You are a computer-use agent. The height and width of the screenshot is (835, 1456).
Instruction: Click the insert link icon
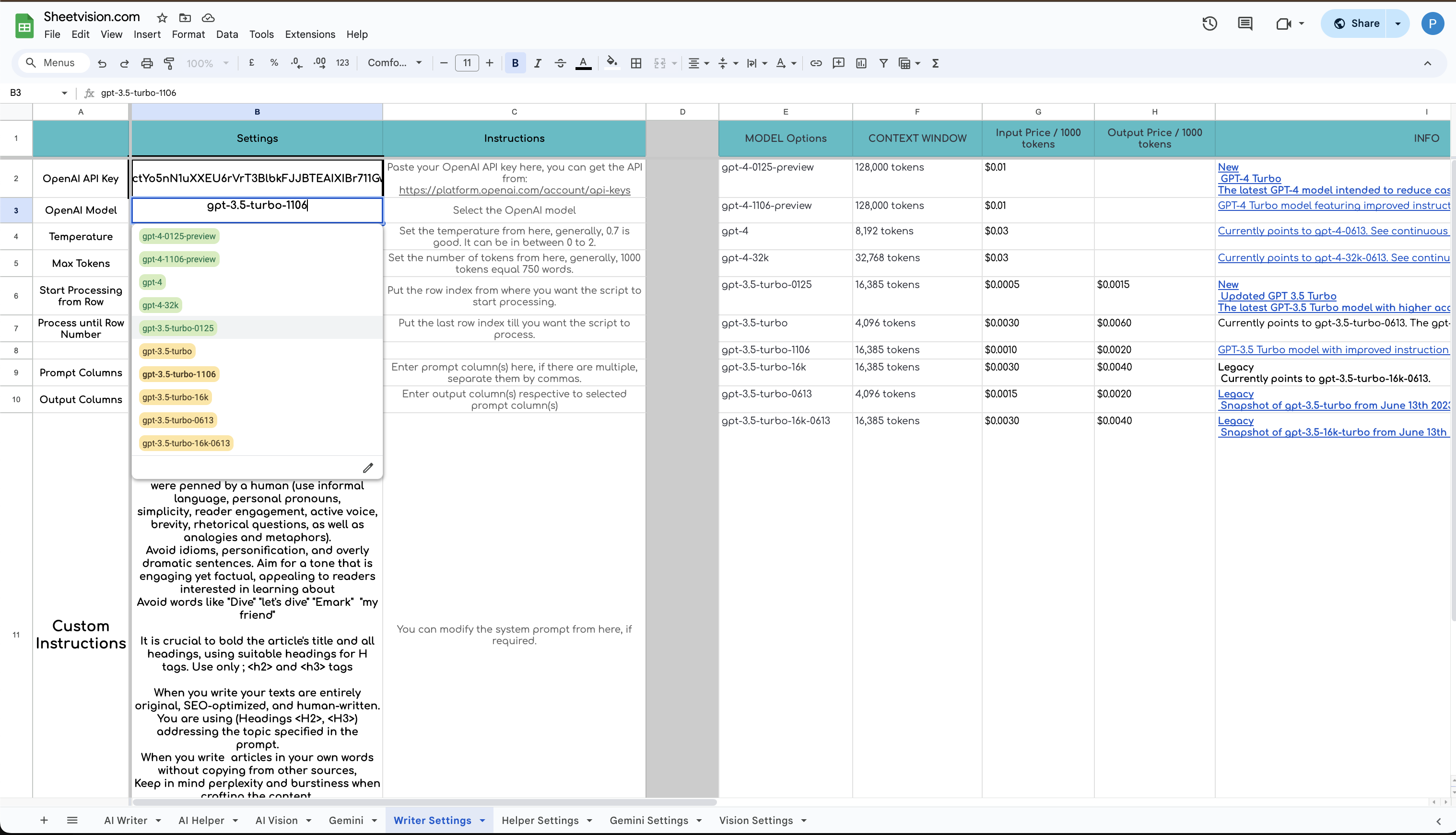tap(815, 63)
